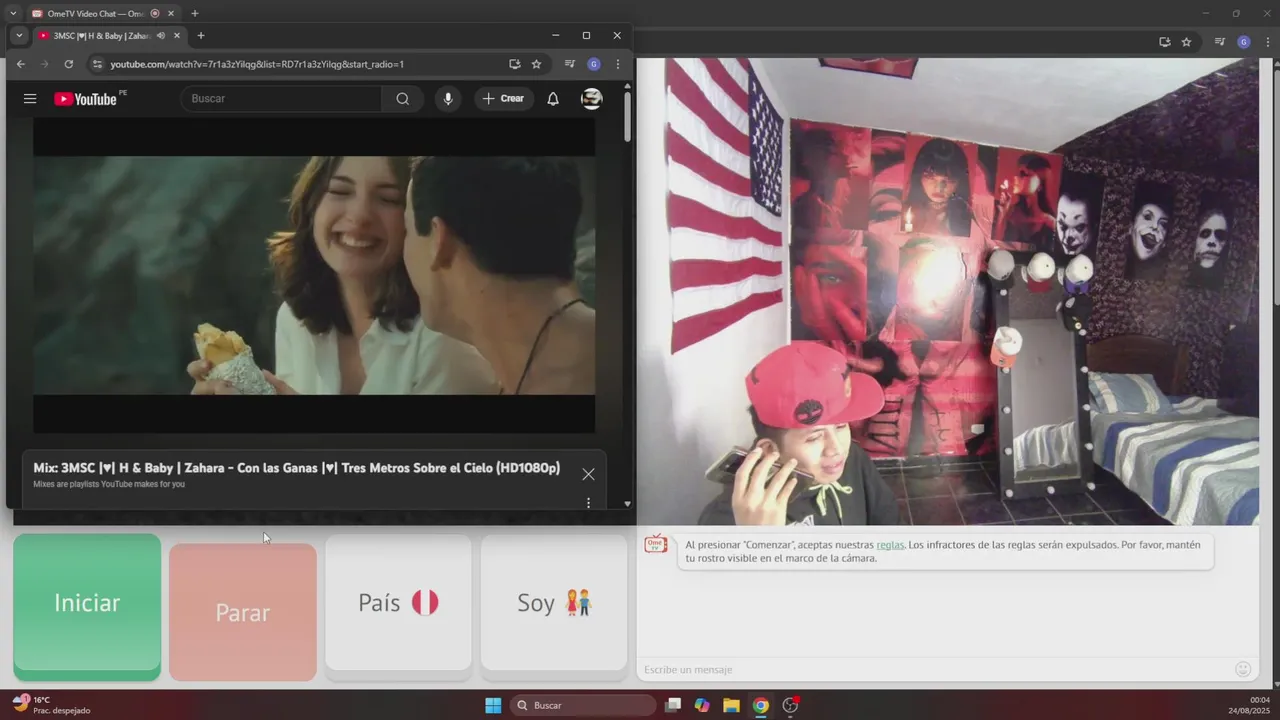
Task: Mute the 3MSC YouTube tab audio
Action: pos(161,36)
